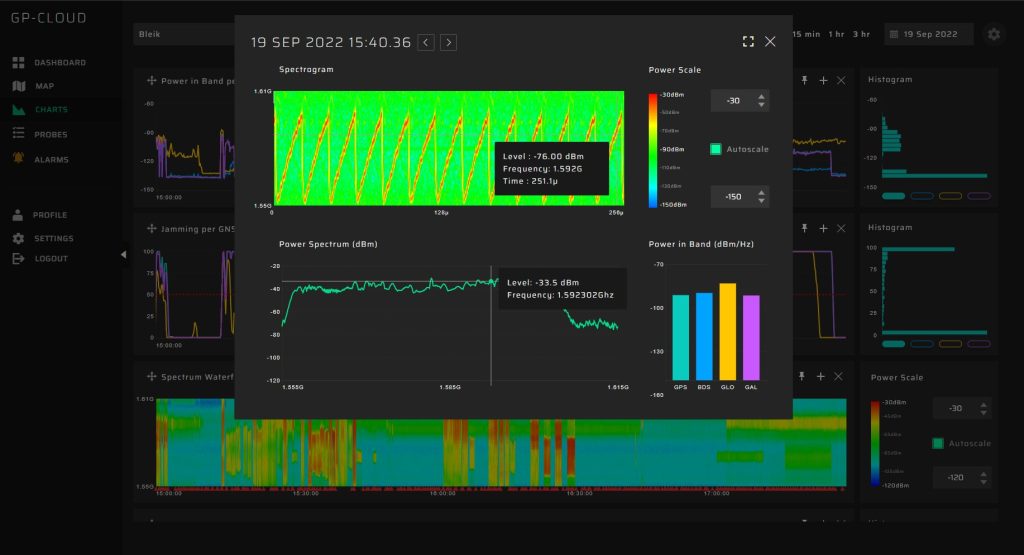Open the gear settings in the top bar
The image size is (1024, 555).
993,34
